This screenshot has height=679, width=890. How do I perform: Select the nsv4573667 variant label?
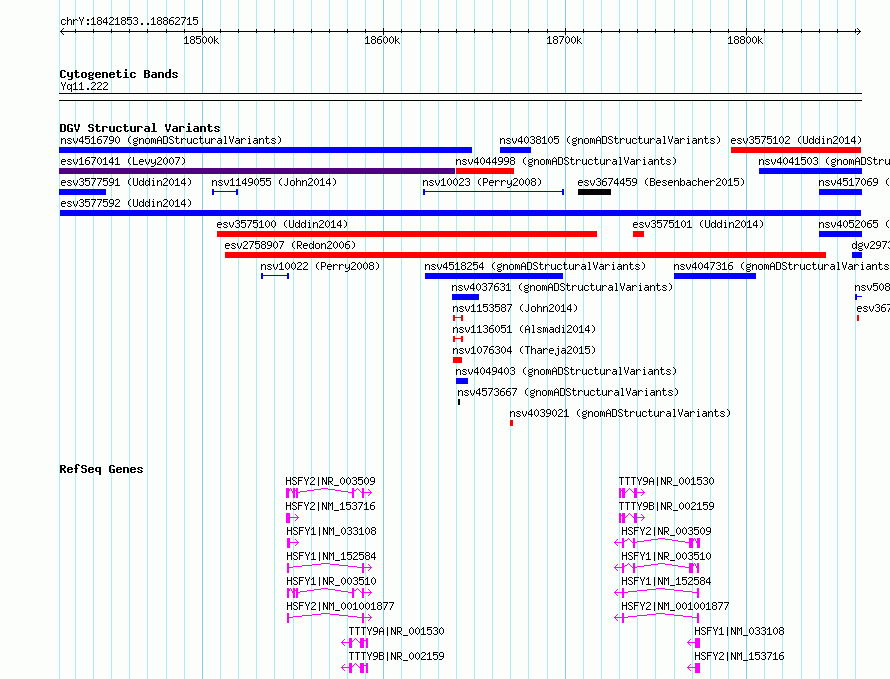[568, 392]
